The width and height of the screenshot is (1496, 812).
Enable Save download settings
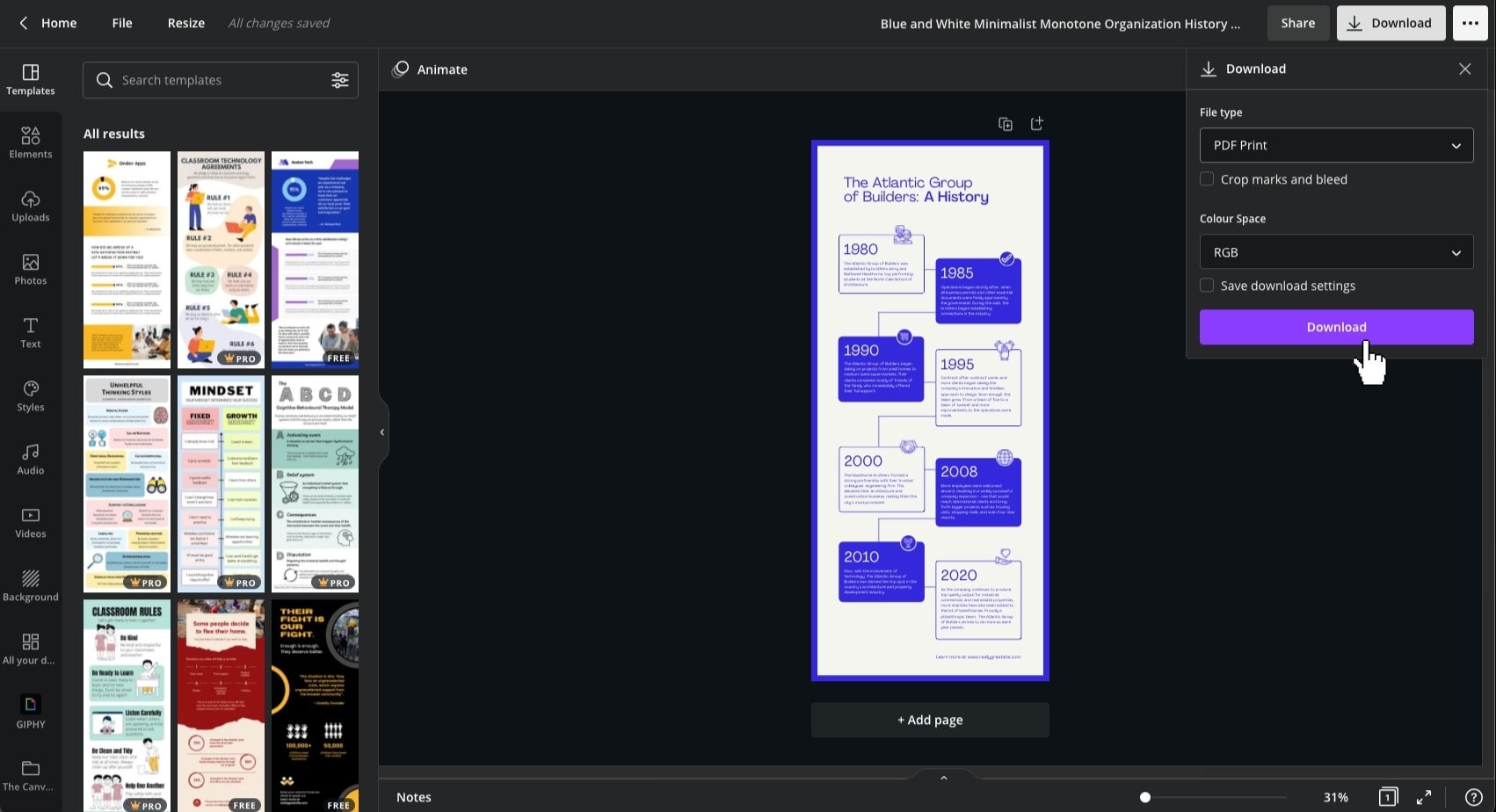click(x=1207, y=285)
